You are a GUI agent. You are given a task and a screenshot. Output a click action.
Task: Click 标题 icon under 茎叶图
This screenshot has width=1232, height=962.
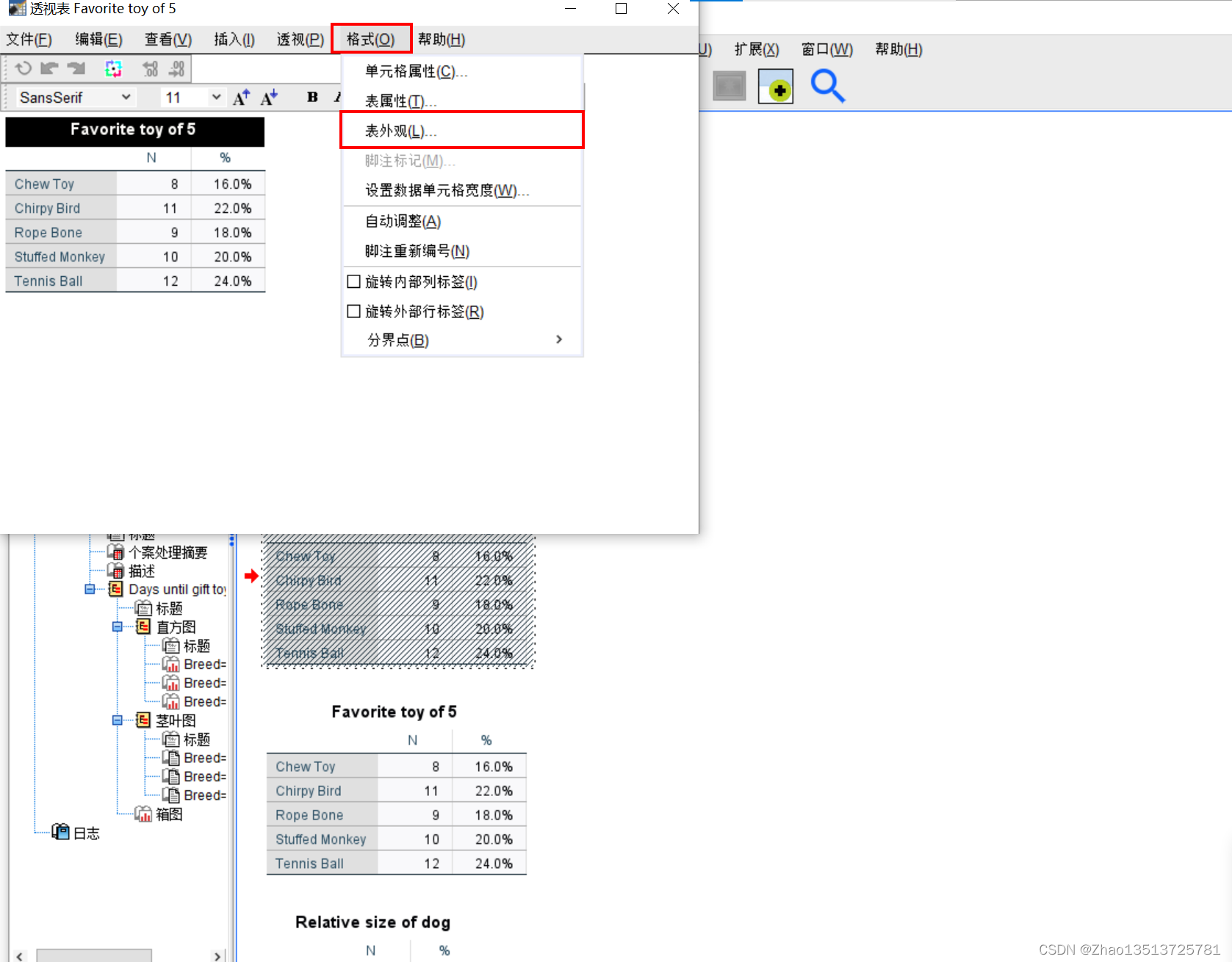tap(170, 739)
